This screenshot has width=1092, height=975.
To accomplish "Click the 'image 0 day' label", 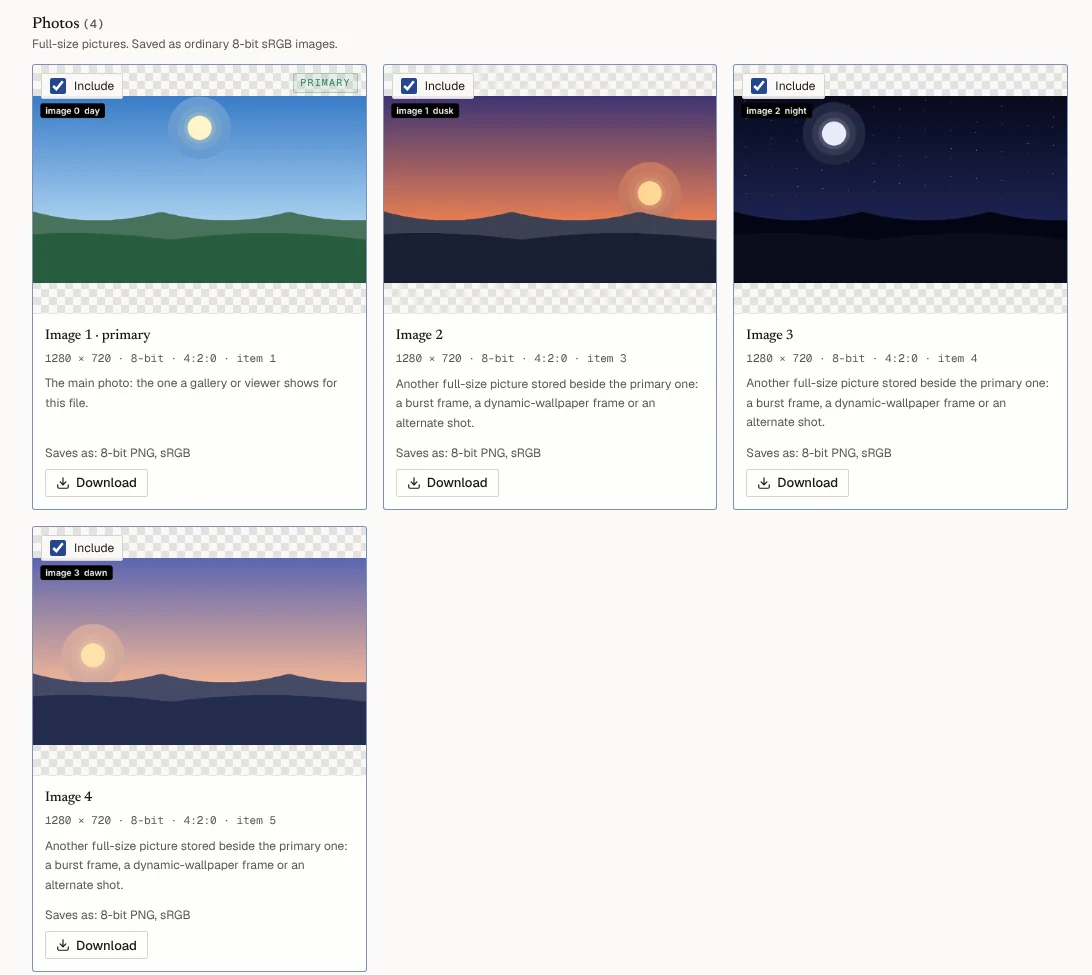I will point(72,111).
